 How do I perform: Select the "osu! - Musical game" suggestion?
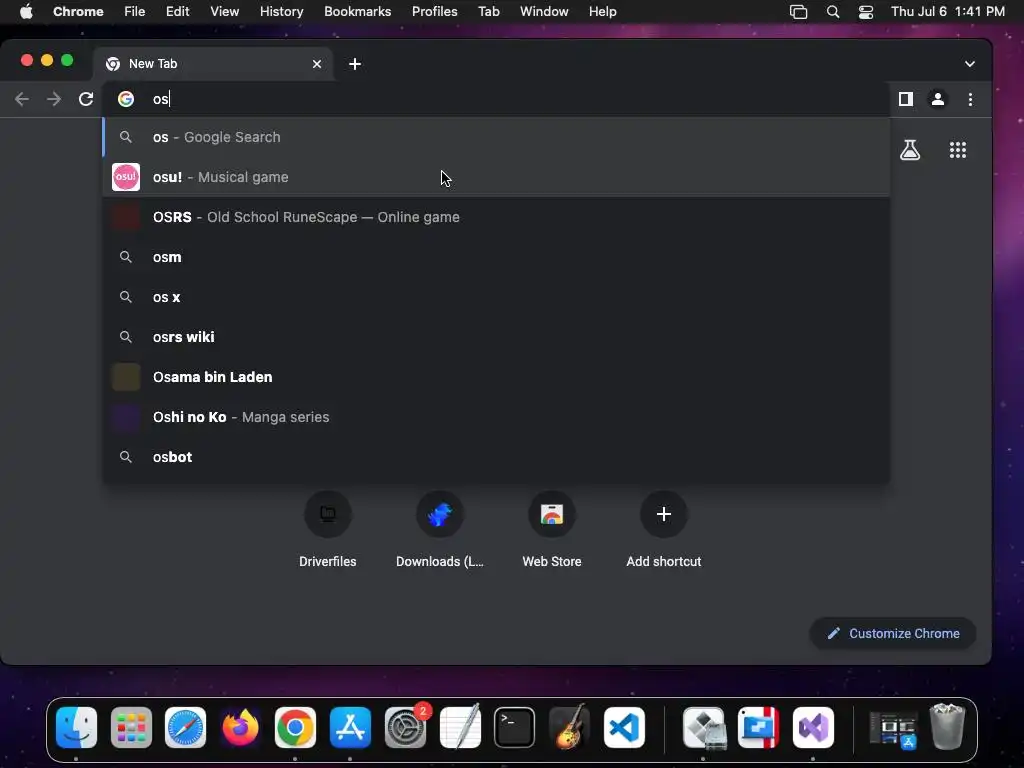[x=496, y=177]
